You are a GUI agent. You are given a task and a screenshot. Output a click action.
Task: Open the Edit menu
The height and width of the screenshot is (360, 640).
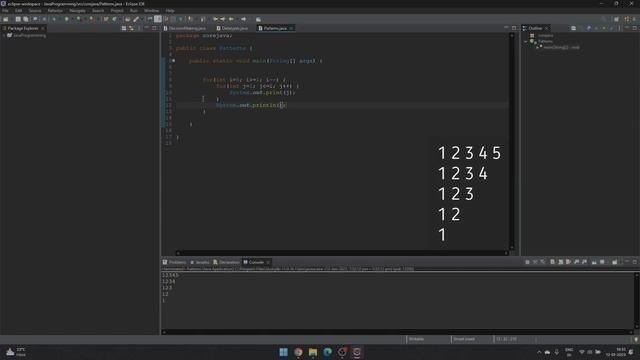18,11
